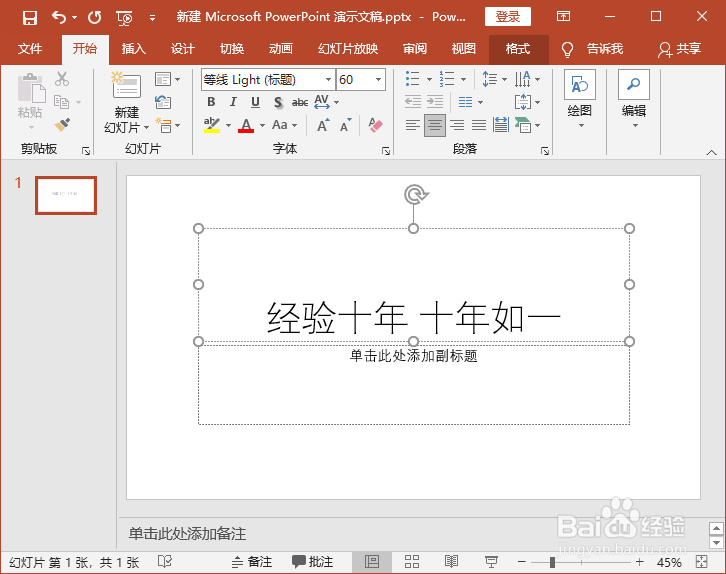Click Share (共享) button
Viewport: 726px width, 574px height.
(680, 49)
